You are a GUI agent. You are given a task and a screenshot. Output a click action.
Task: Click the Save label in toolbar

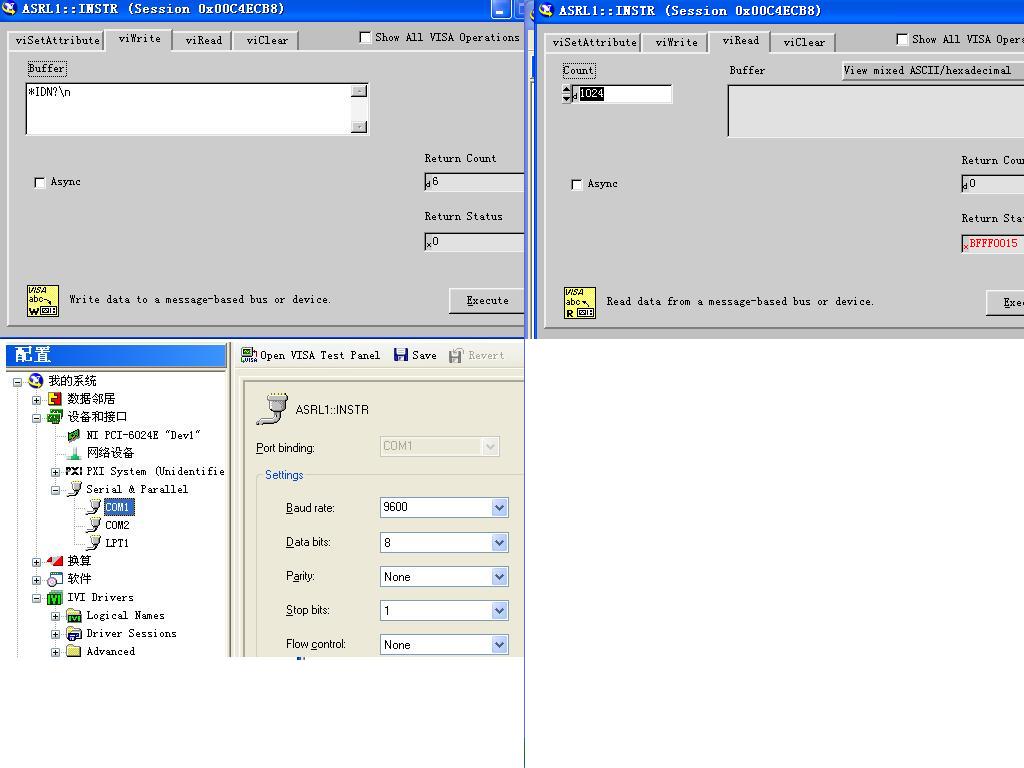[x=424, y=355]
